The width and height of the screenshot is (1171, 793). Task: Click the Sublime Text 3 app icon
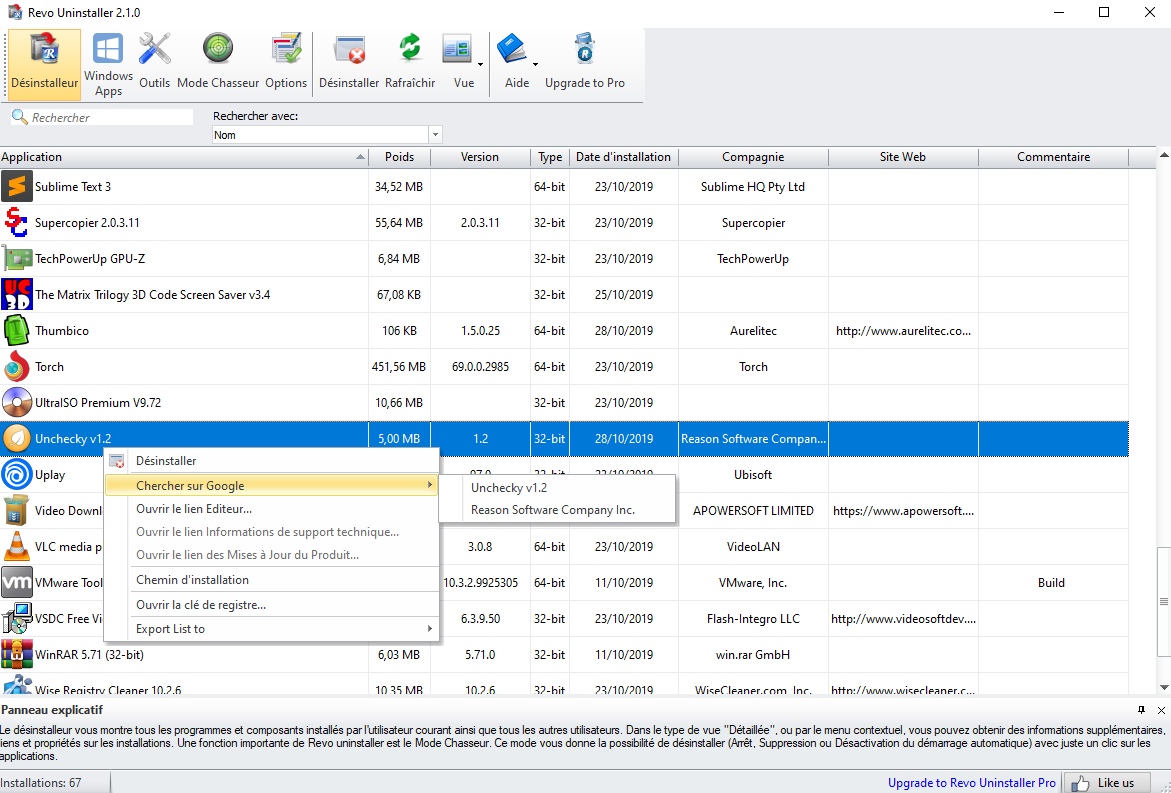tap(16, 187)
